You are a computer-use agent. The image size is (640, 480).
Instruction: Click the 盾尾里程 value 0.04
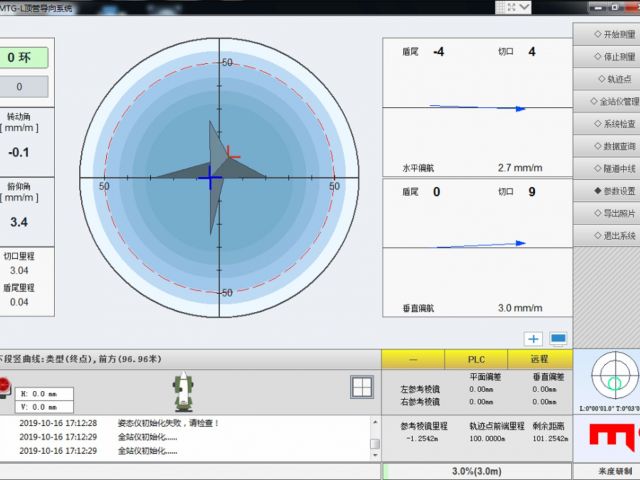(x=19, y=302)
